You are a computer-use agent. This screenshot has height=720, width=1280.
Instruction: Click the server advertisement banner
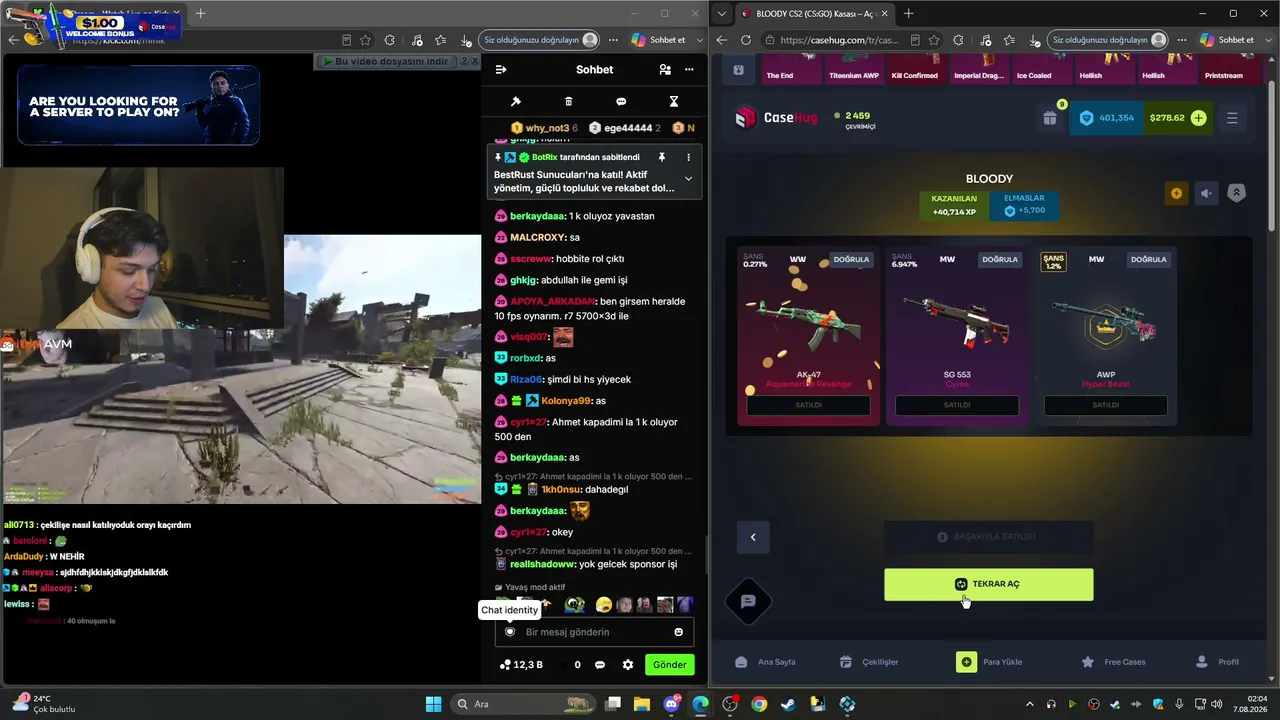pos(138,105)
